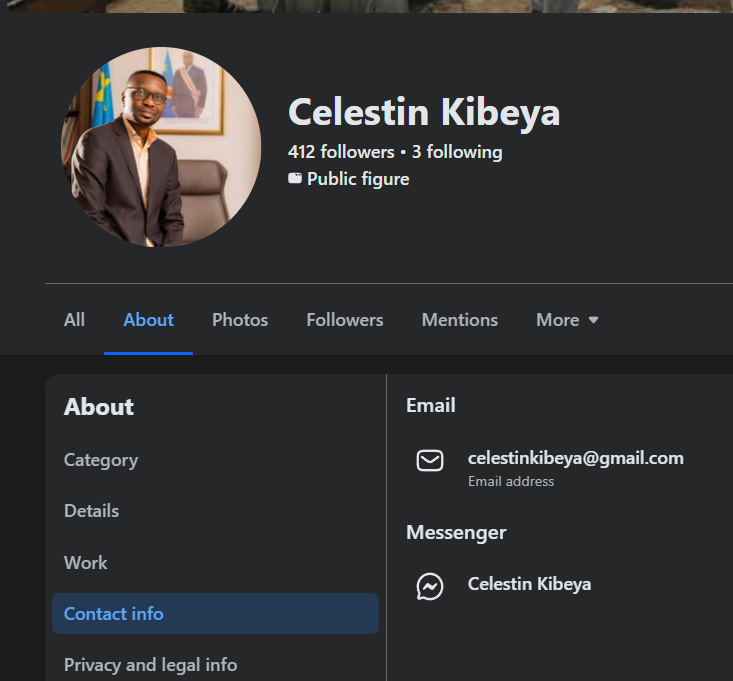733x681 pixels.
Task: Open Celestin Kibeya's profile picture
Action: pyautogui.click(x=161, y=146)
